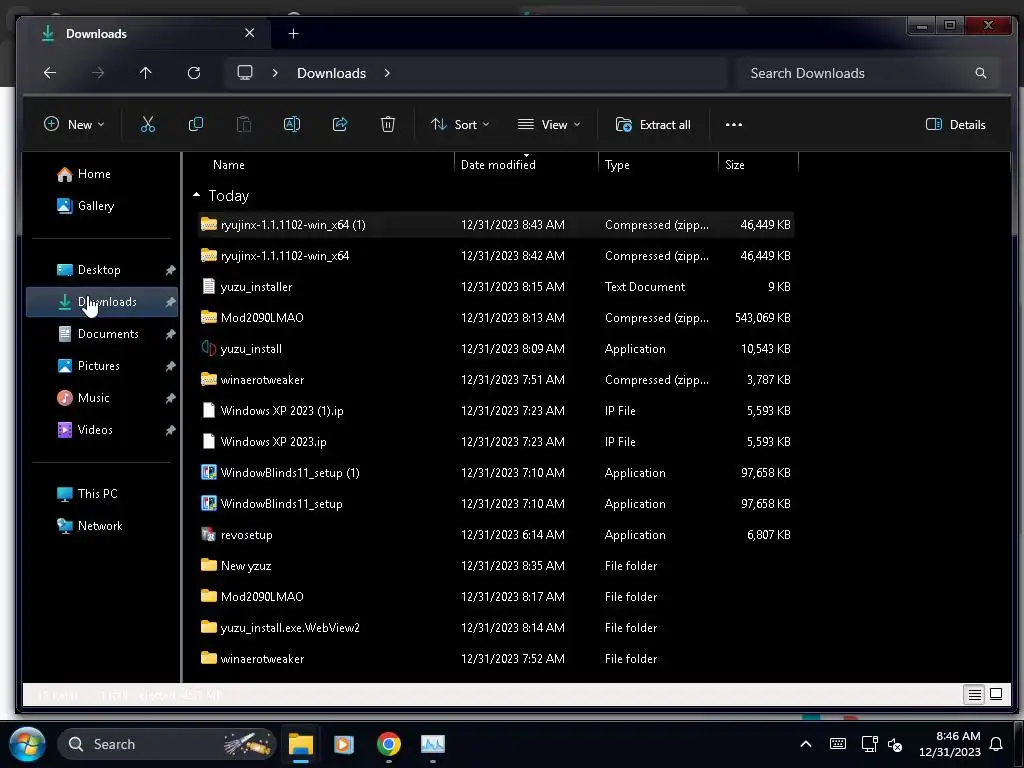Go up one folder level arrow
The height and width of the screenshot is (768, 1024).
[146, 72]
